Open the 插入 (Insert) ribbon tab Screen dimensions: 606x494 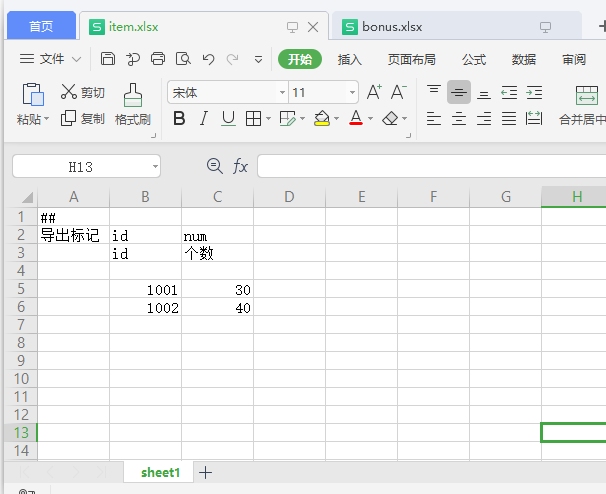pyautogui.click(x=350, y=59)
